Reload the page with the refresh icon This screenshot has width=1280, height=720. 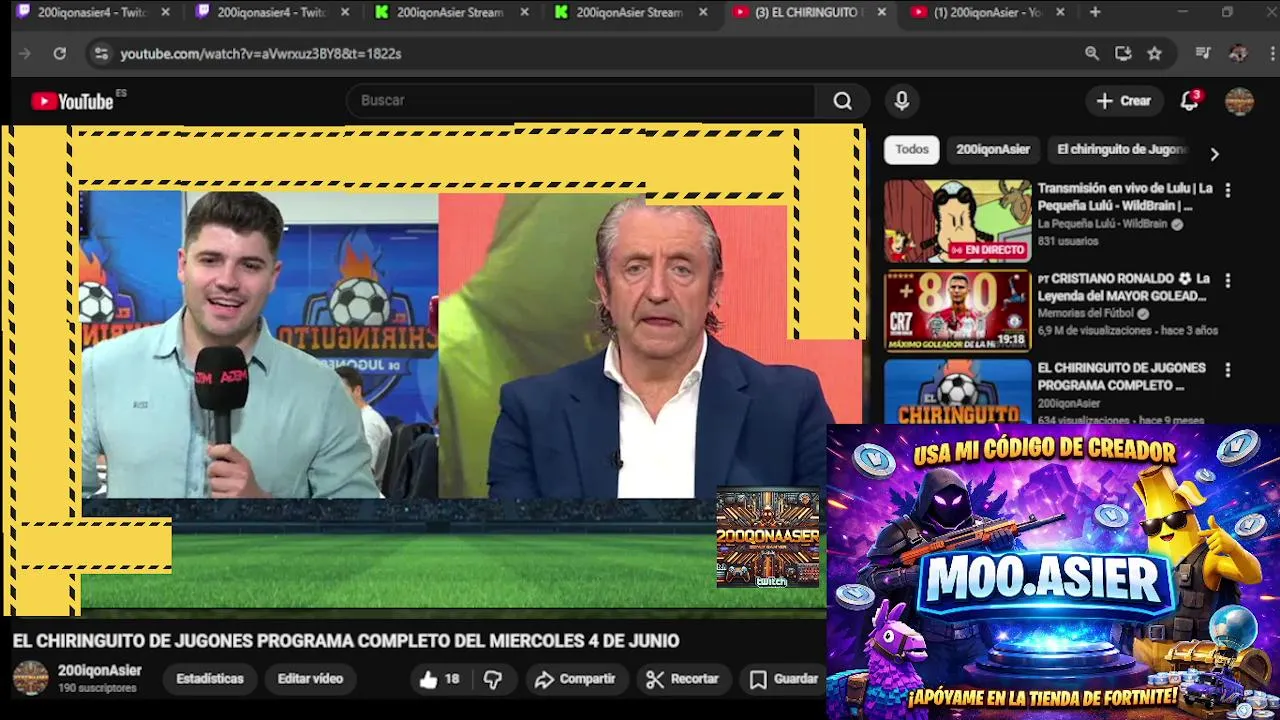pyautogui.click(x=59, y=54)
